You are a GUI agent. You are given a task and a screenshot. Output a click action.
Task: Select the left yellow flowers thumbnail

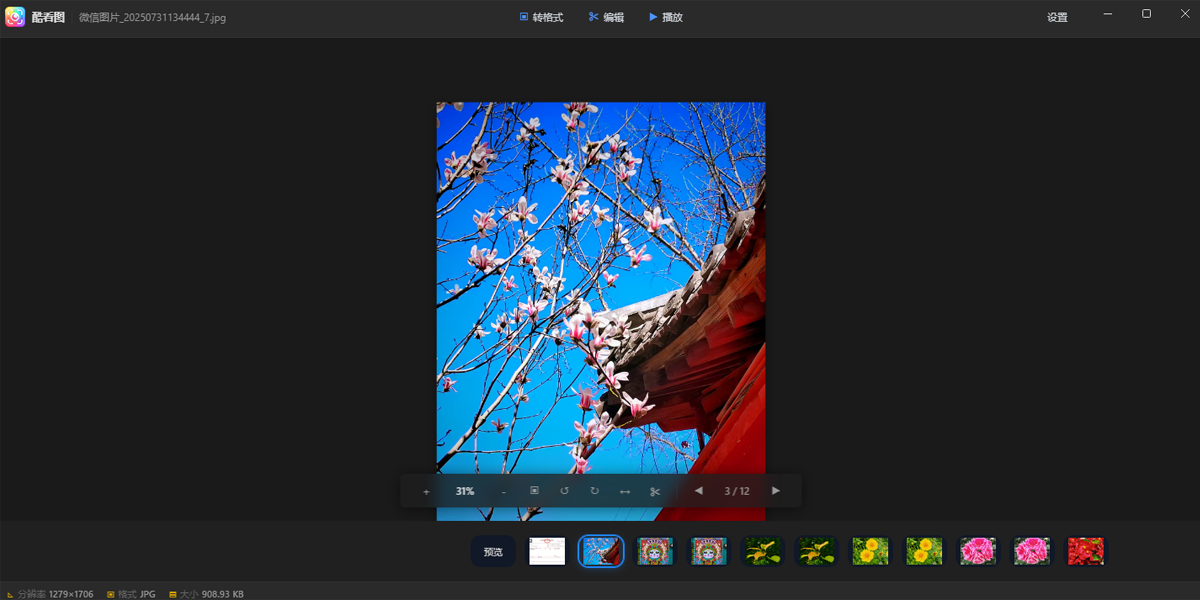tap(870, 551)
